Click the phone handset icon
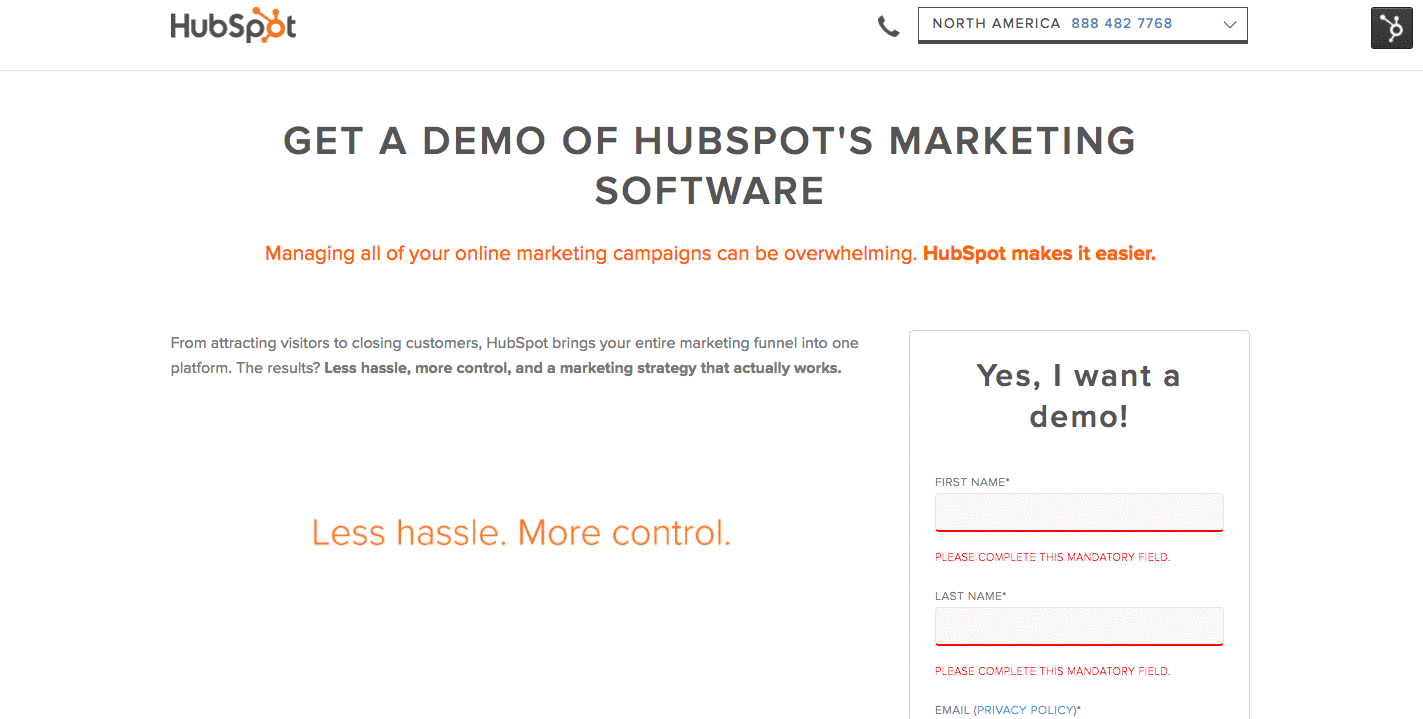The height and width of the screenshot is (719, 1423). click(x=888, y=27)
